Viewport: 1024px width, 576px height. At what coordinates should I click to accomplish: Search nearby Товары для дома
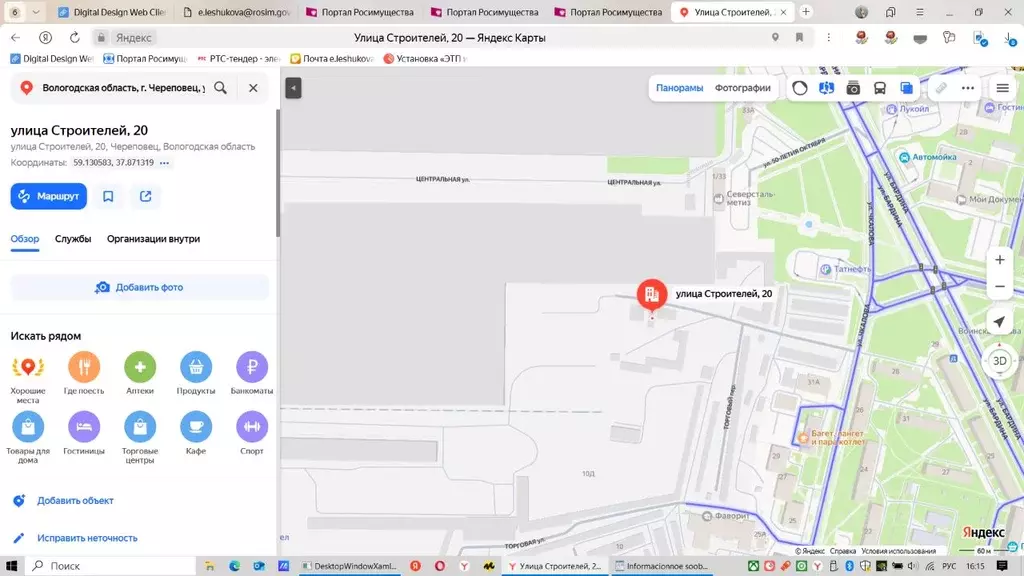click(x=28, y=437)
